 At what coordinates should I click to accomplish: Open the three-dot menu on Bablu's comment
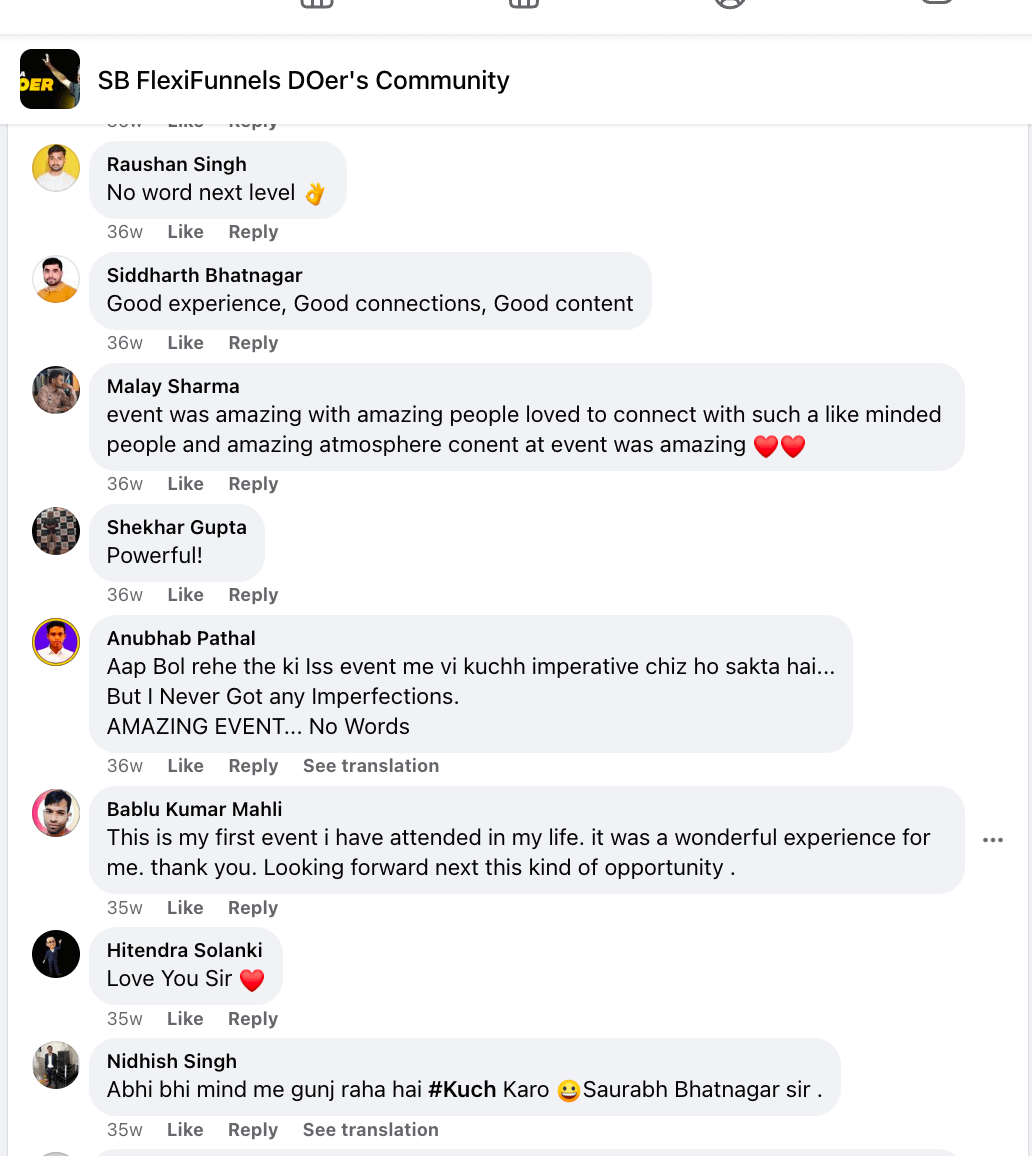coord(992,840)
